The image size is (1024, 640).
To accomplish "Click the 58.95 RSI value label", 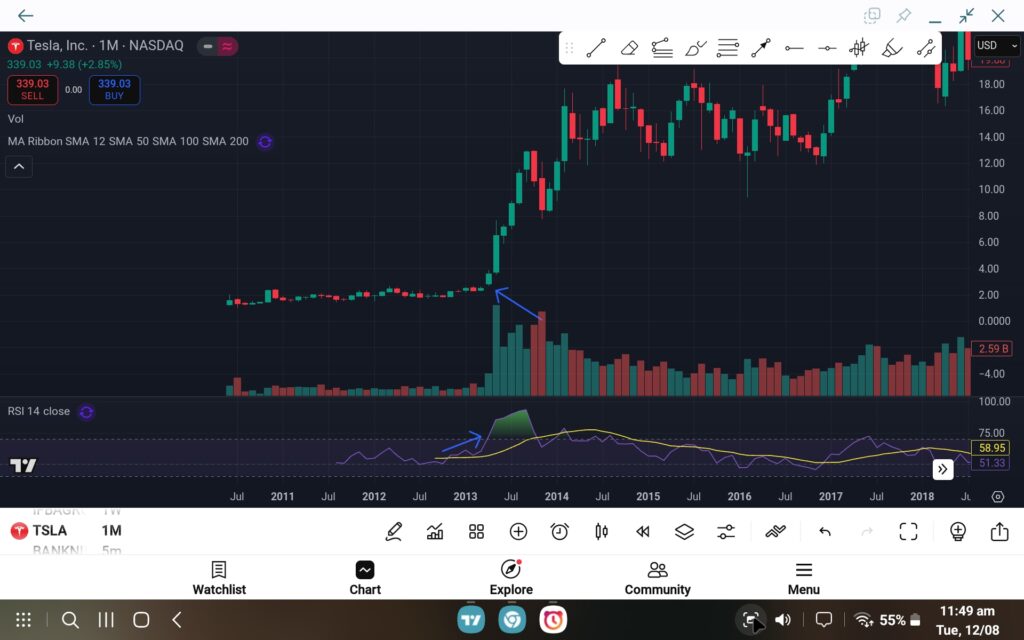I will pyautogui.click(x=992, y=448).
